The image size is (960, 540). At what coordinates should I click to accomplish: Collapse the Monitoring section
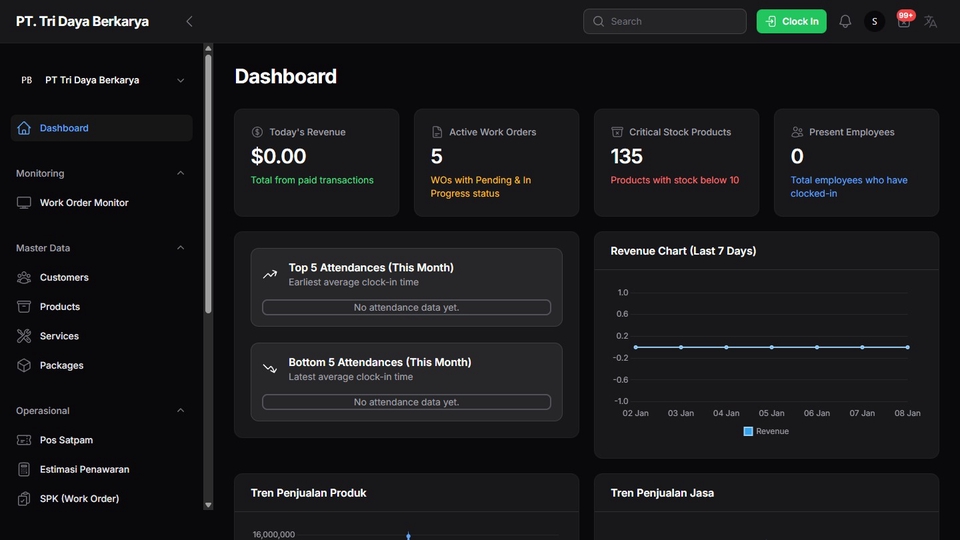click(180, 173)
